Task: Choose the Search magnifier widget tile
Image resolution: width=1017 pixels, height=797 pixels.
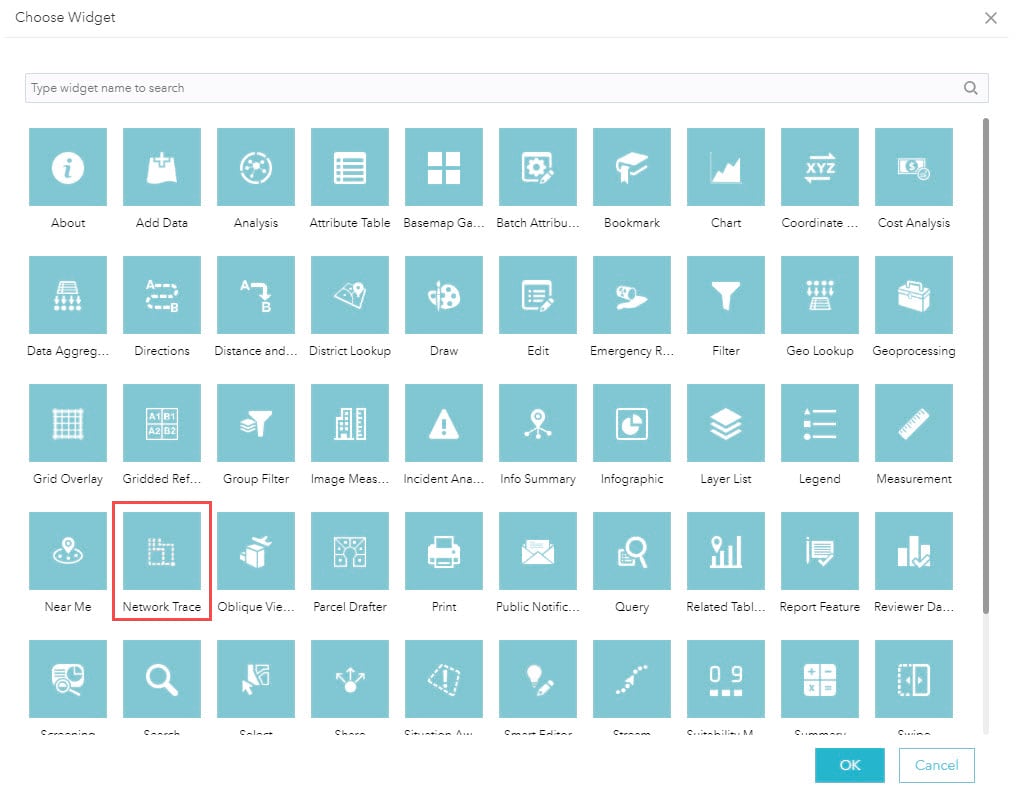Action: coord(162,679)
